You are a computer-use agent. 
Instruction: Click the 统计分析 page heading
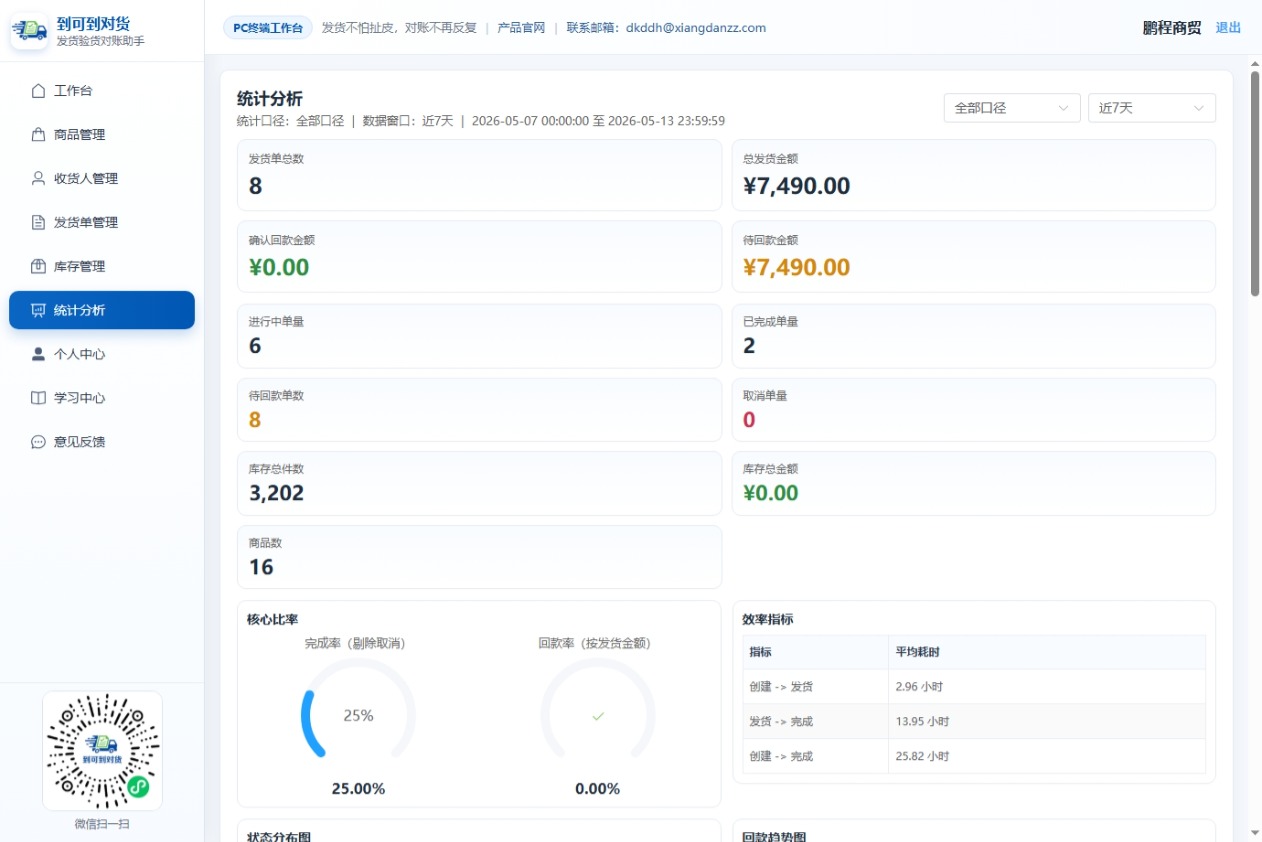click(270, 99)
